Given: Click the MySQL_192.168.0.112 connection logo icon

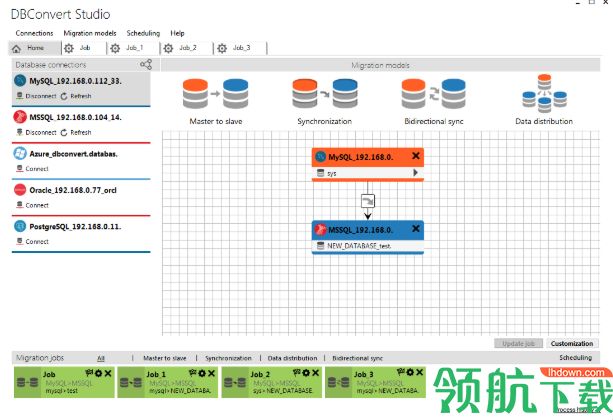Looking at the screenshot, I should tap(20, 81).
